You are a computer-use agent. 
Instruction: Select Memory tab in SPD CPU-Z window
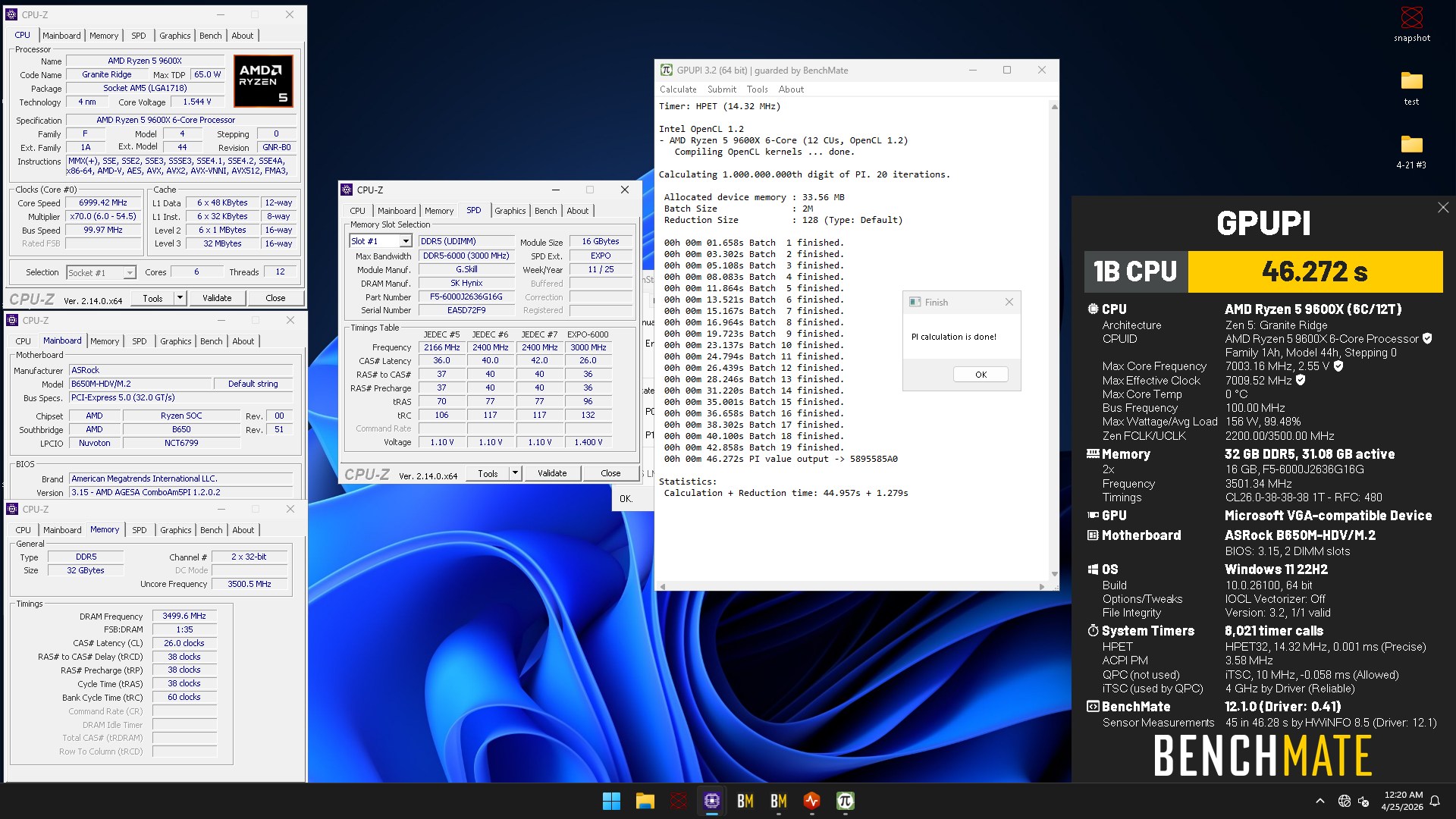[x=439, y=211]
